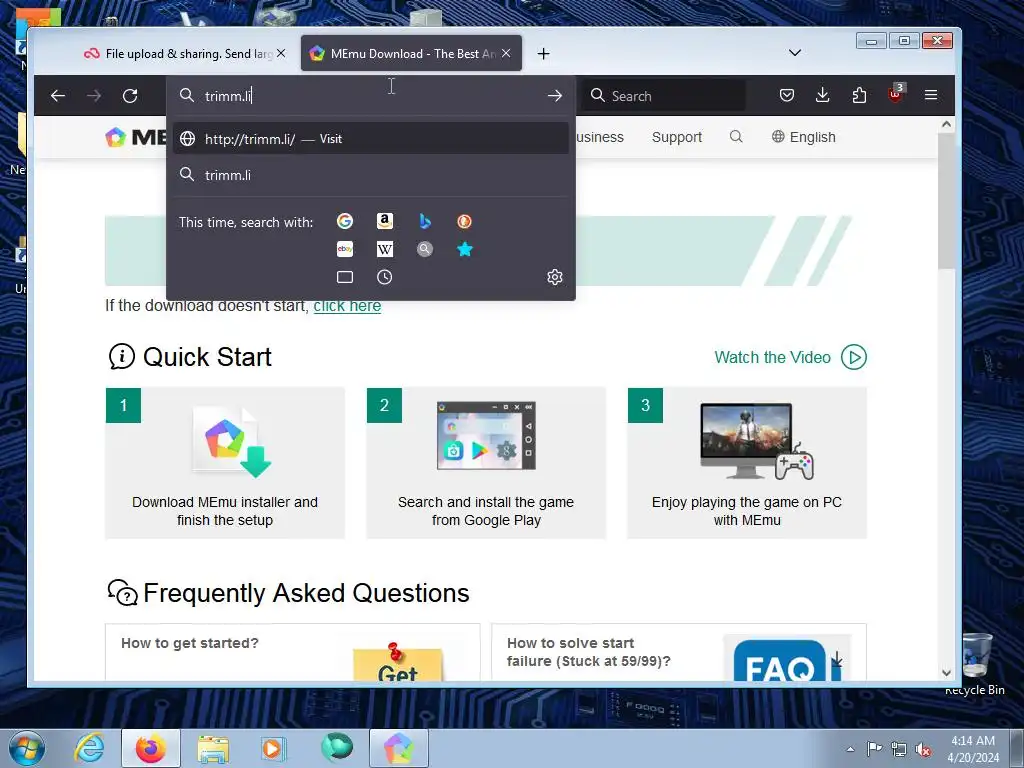Screen dimensions: 1024x768
Task: Click the page scroll-down arrow
Action: pyautogui.click(x=946, y=672)
